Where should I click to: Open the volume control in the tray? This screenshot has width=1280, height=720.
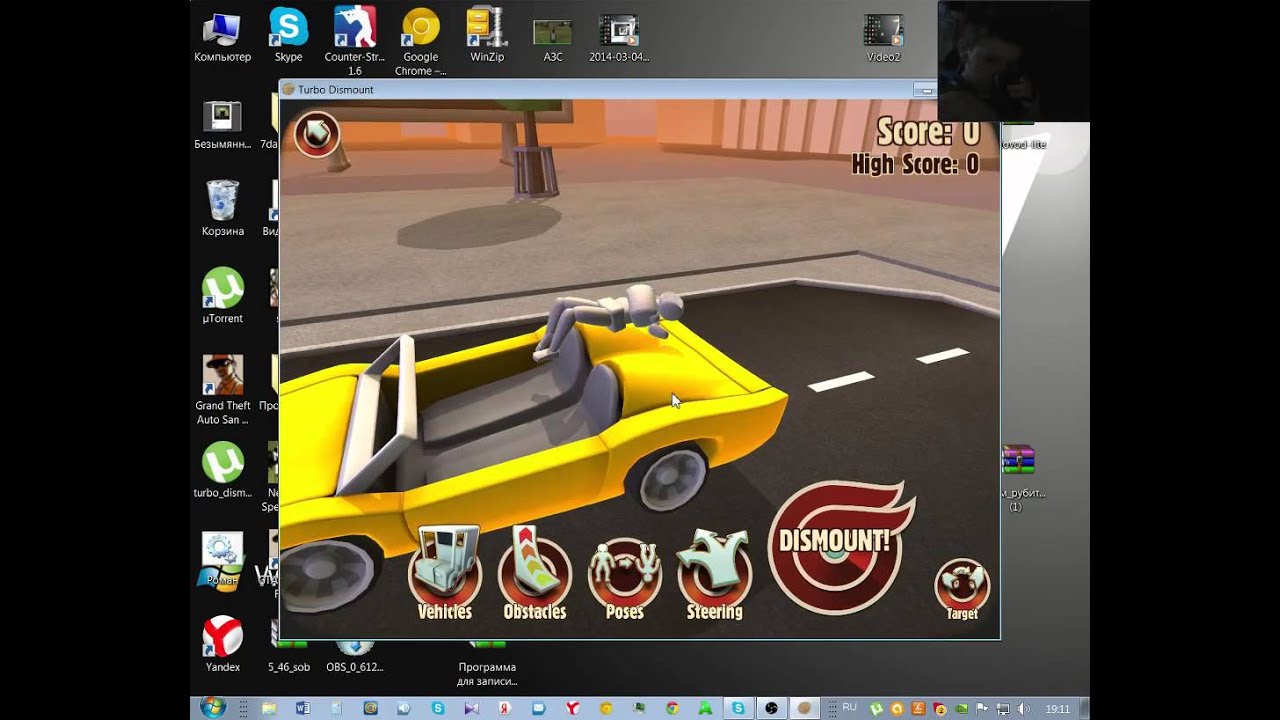(x=1023, y=709)
